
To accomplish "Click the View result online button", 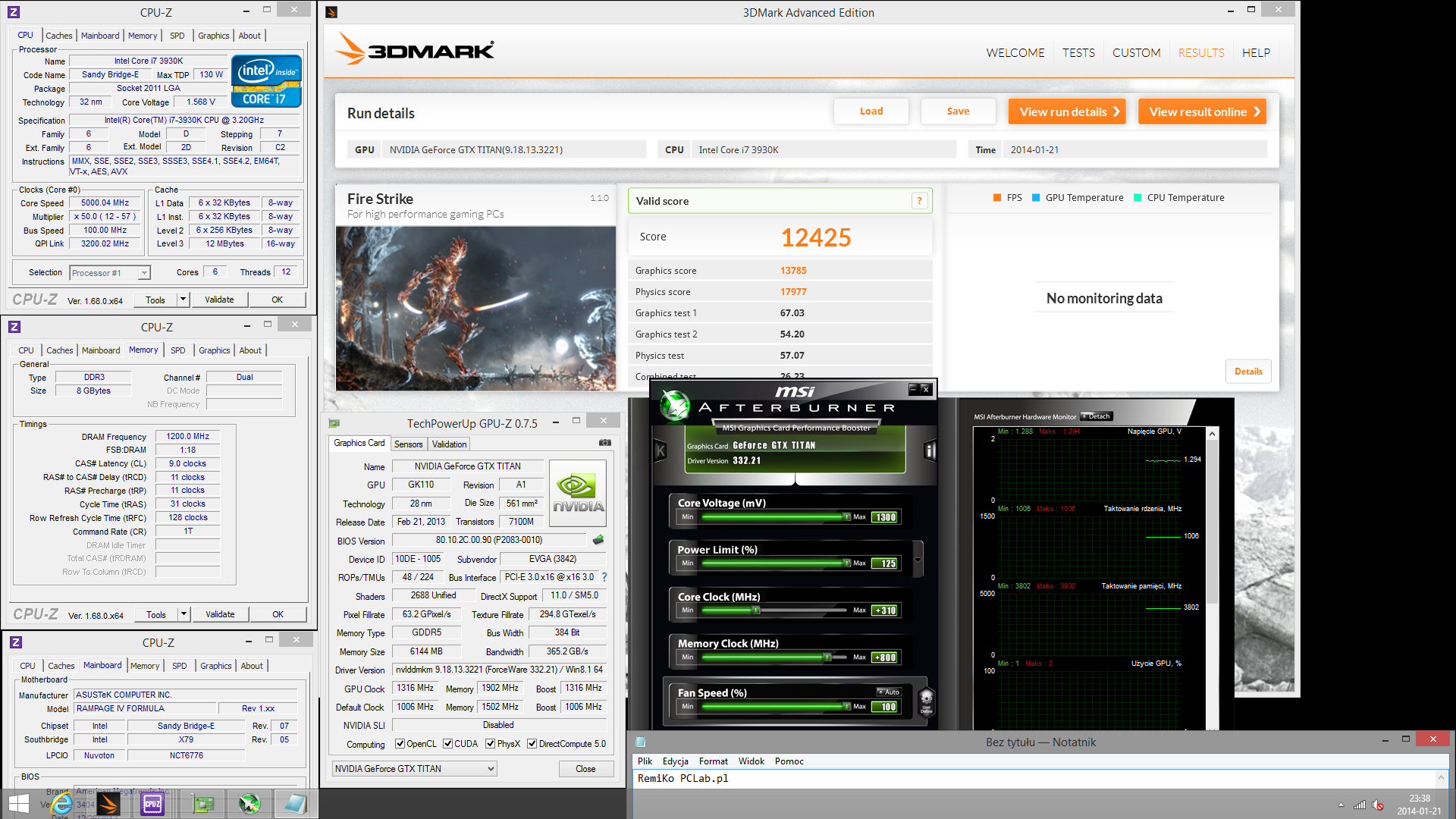I will [x=1202, y=111].
